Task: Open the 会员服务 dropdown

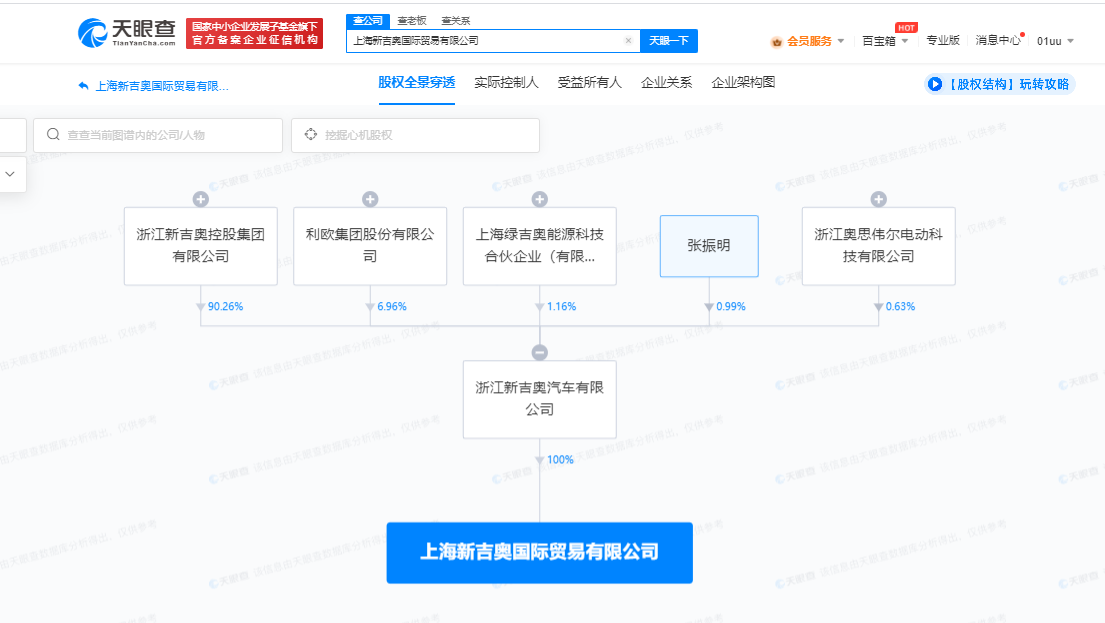Action: click(x=808, y=42)
